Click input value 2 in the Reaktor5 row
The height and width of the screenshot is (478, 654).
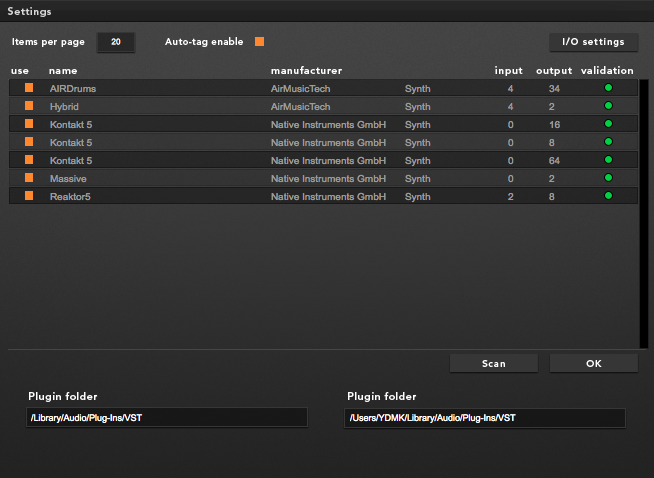510,196
